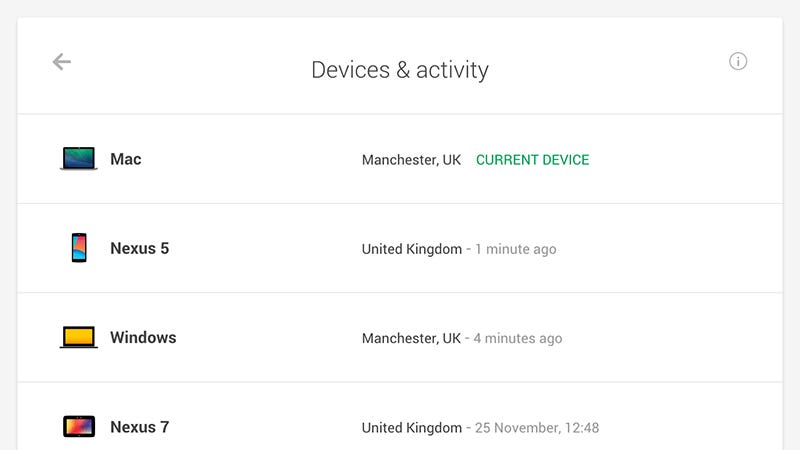Image resolution: width=800 pixels, height=450 pixels.
Task: Click the 25 November, 12:48 timestamp
Action: [x=537, y=428]
